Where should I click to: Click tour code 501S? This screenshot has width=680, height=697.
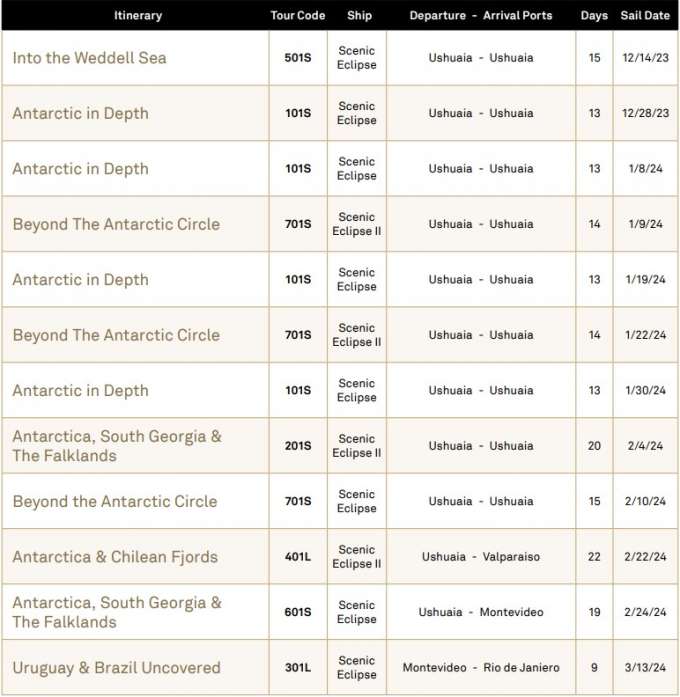(298, 58)
